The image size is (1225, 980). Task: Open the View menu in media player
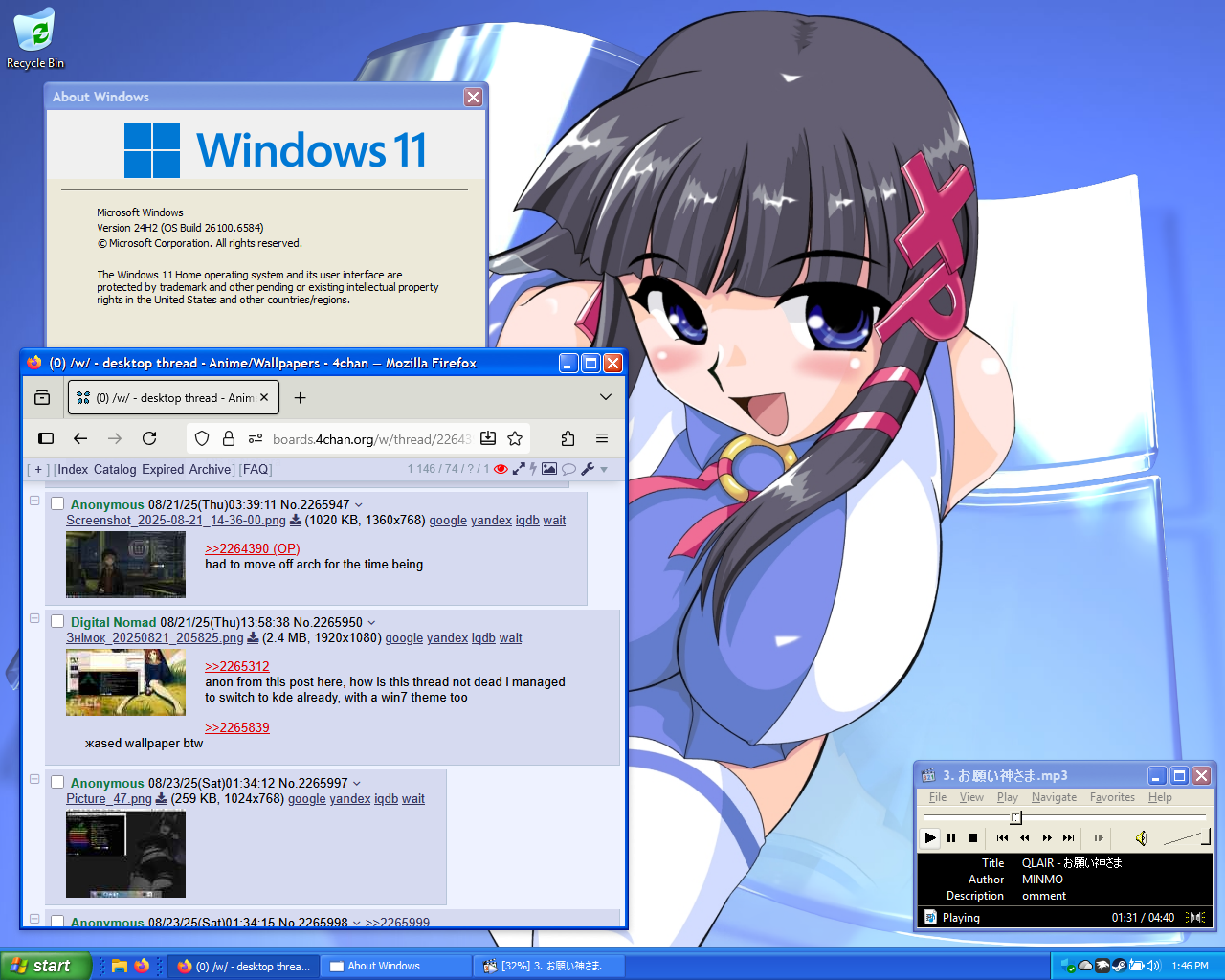coord(971,797)
